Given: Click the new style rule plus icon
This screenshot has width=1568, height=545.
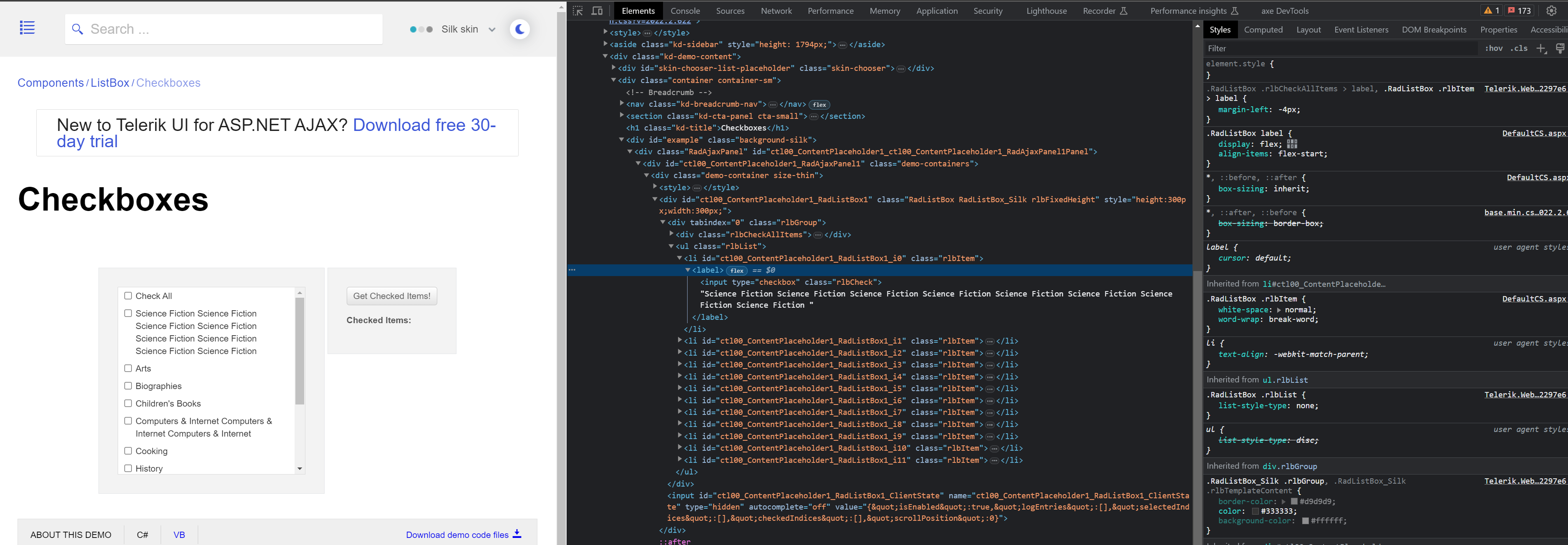Looking at the screenshot, I should [1540, 49].
